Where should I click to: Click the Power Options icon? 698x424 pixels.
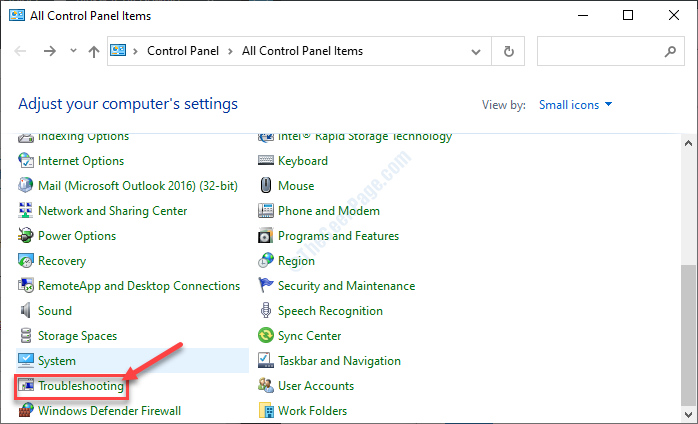25,235
